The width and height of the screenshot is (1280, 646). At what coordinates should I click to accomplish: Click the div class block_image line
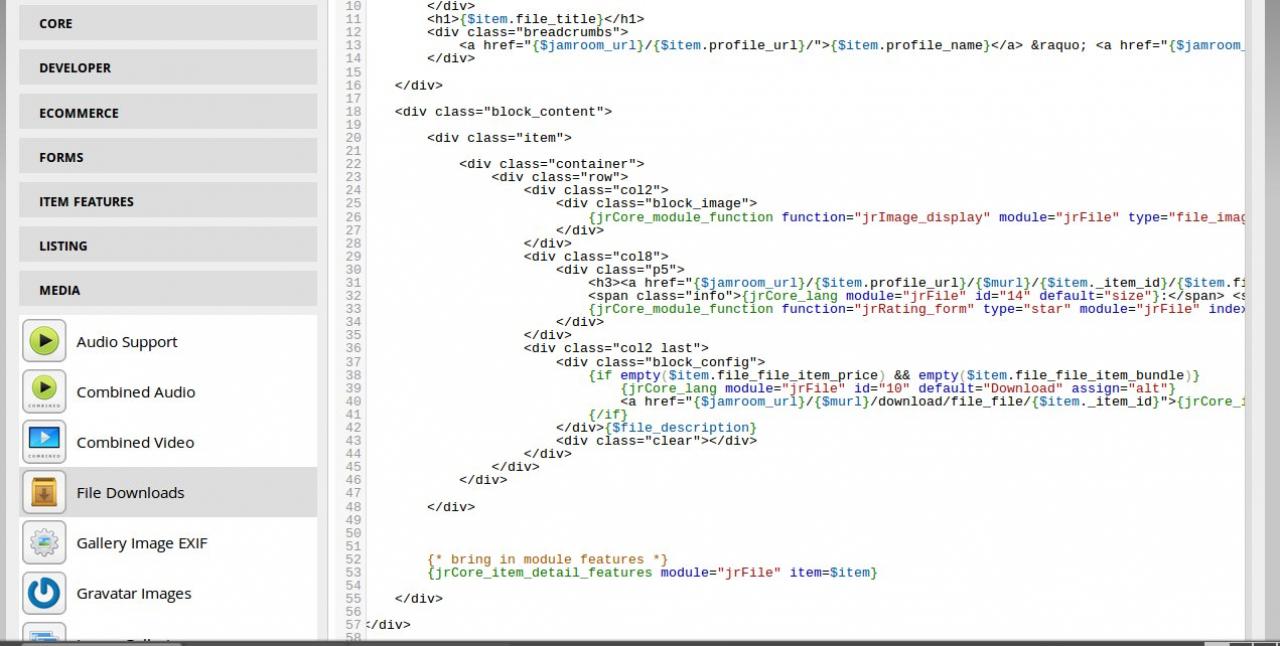[x=657, y=203]
